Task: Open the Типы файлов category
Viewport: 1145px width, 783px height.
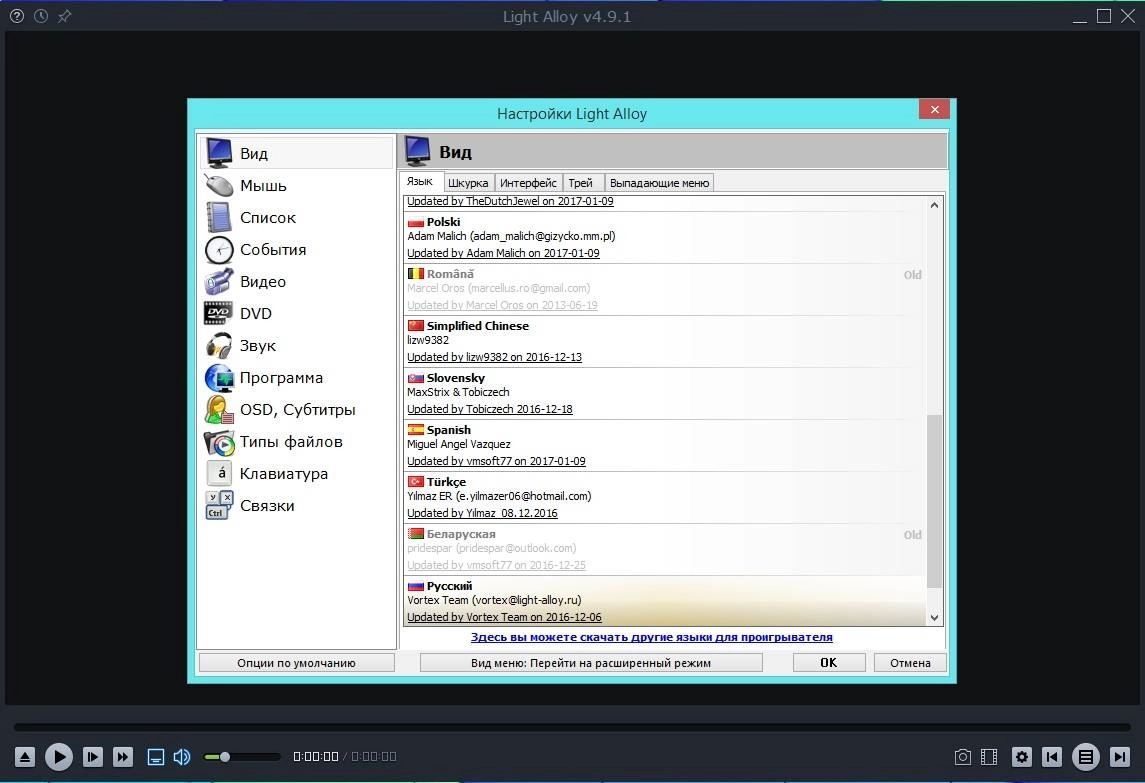Action: 296,442
